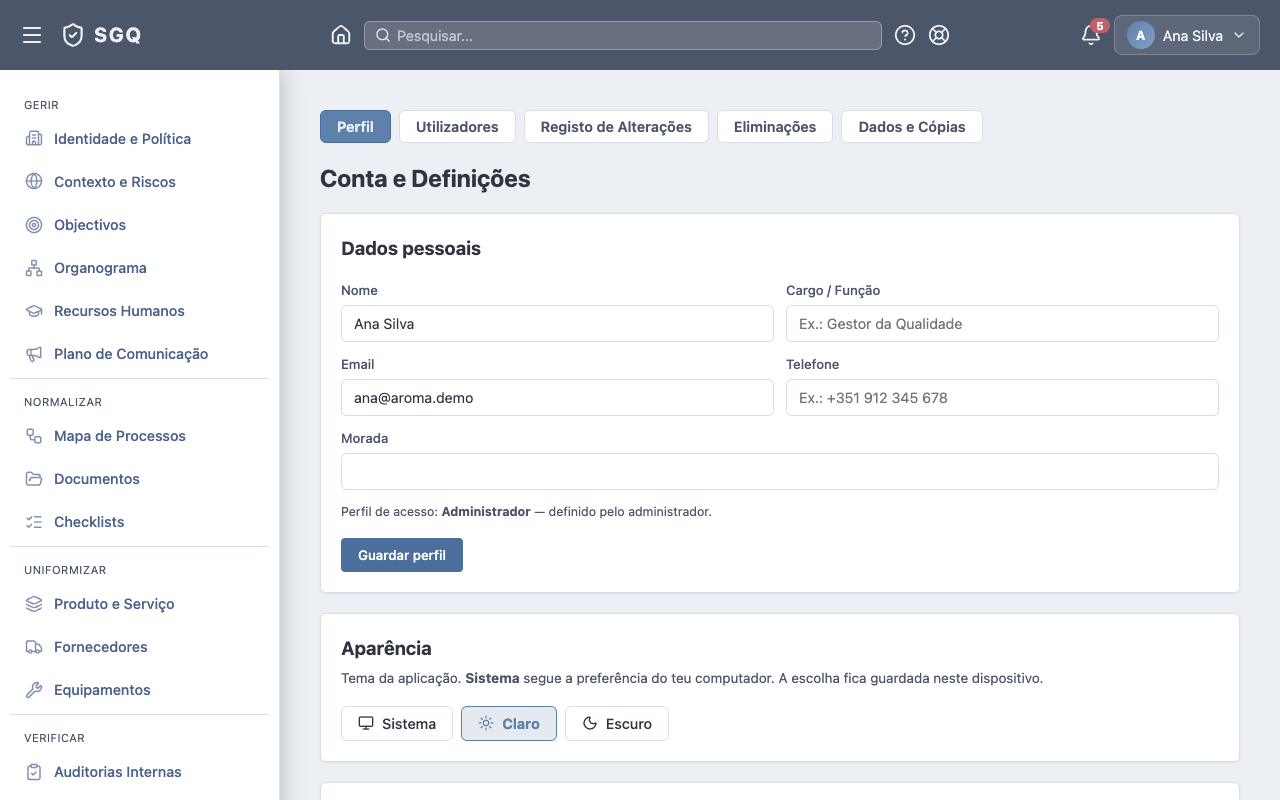1280x800 pixels.
Task: Open the Eliminações tab
Action: point(775,127)
